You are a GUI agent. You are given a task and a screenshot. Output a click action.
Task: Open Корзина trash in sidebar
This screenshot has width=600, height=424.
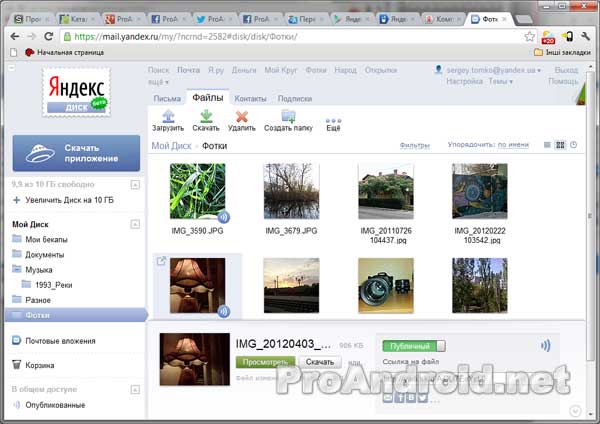click(x=33, y=365)
